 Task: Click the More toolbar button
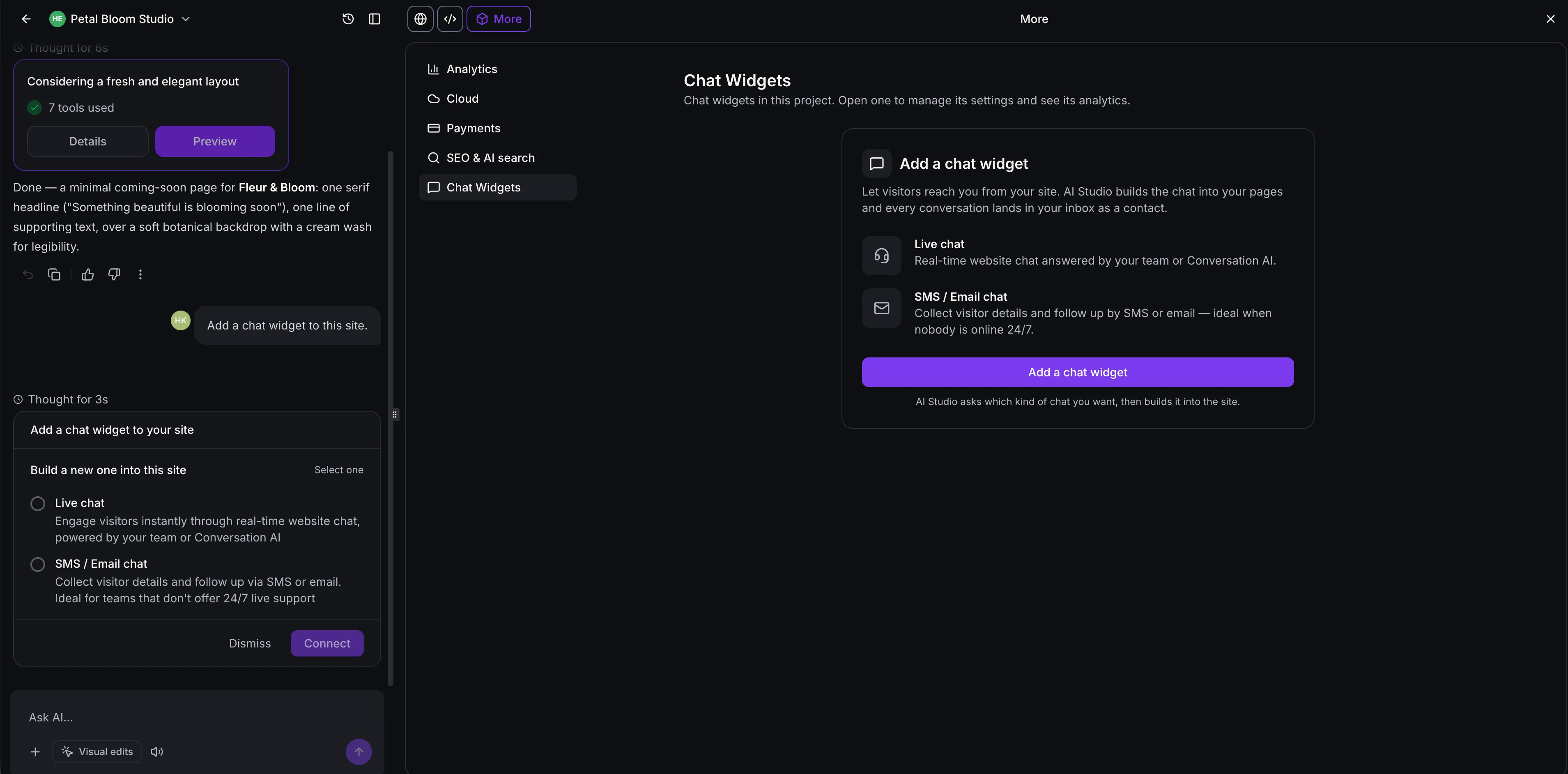(499, 19)
